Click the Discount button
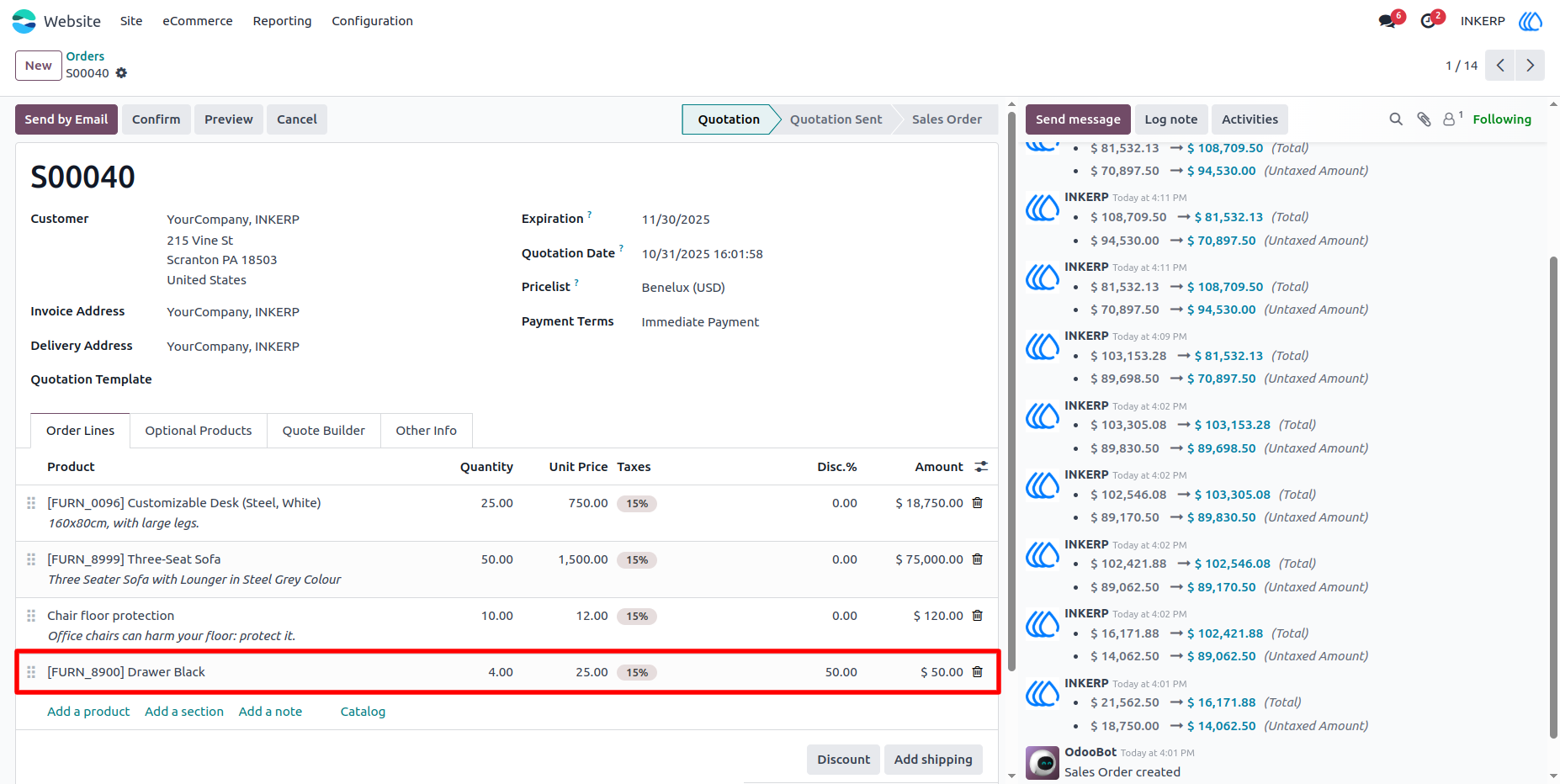This screenshot has height=784, width=1560. 843,760
